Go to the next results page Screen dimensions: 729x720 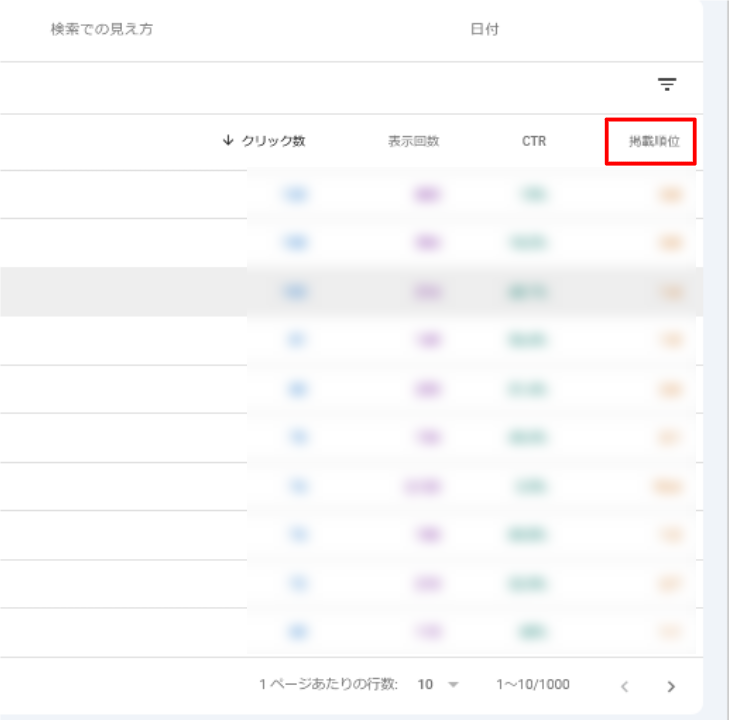pyautogui.click(x=671, y=686)
